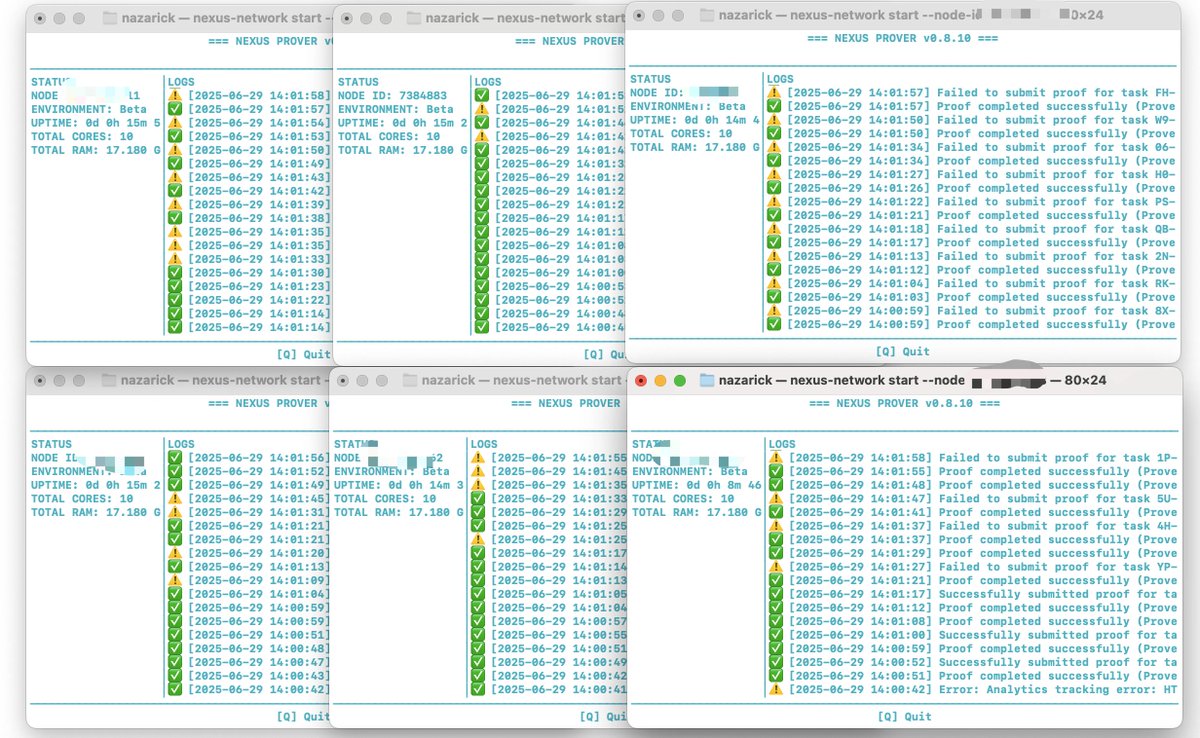Click 'UPTIME: 0d 0h 15m 5' status line
Screen dimensions: 1200x738
(96, 122)
